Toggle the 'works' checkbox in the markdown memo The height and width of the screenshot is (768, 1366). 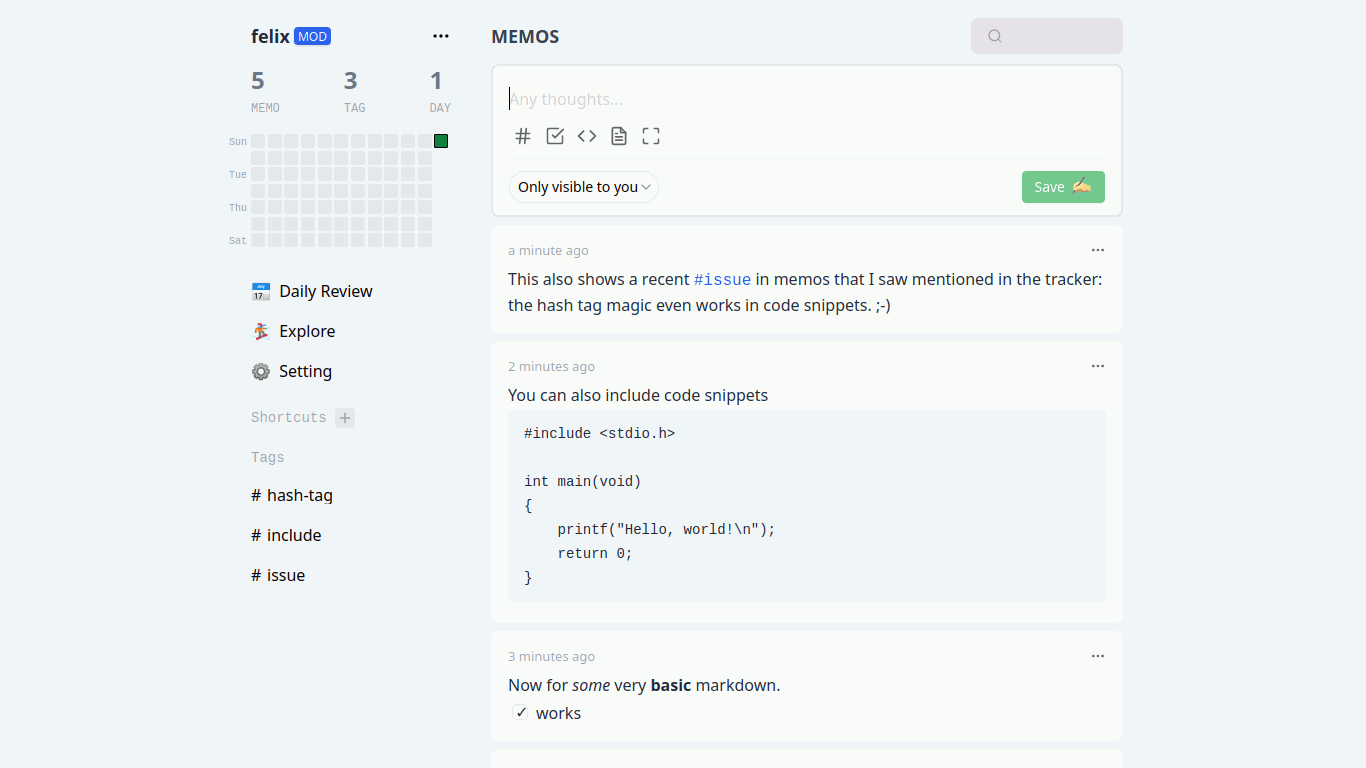click(521, 713)
